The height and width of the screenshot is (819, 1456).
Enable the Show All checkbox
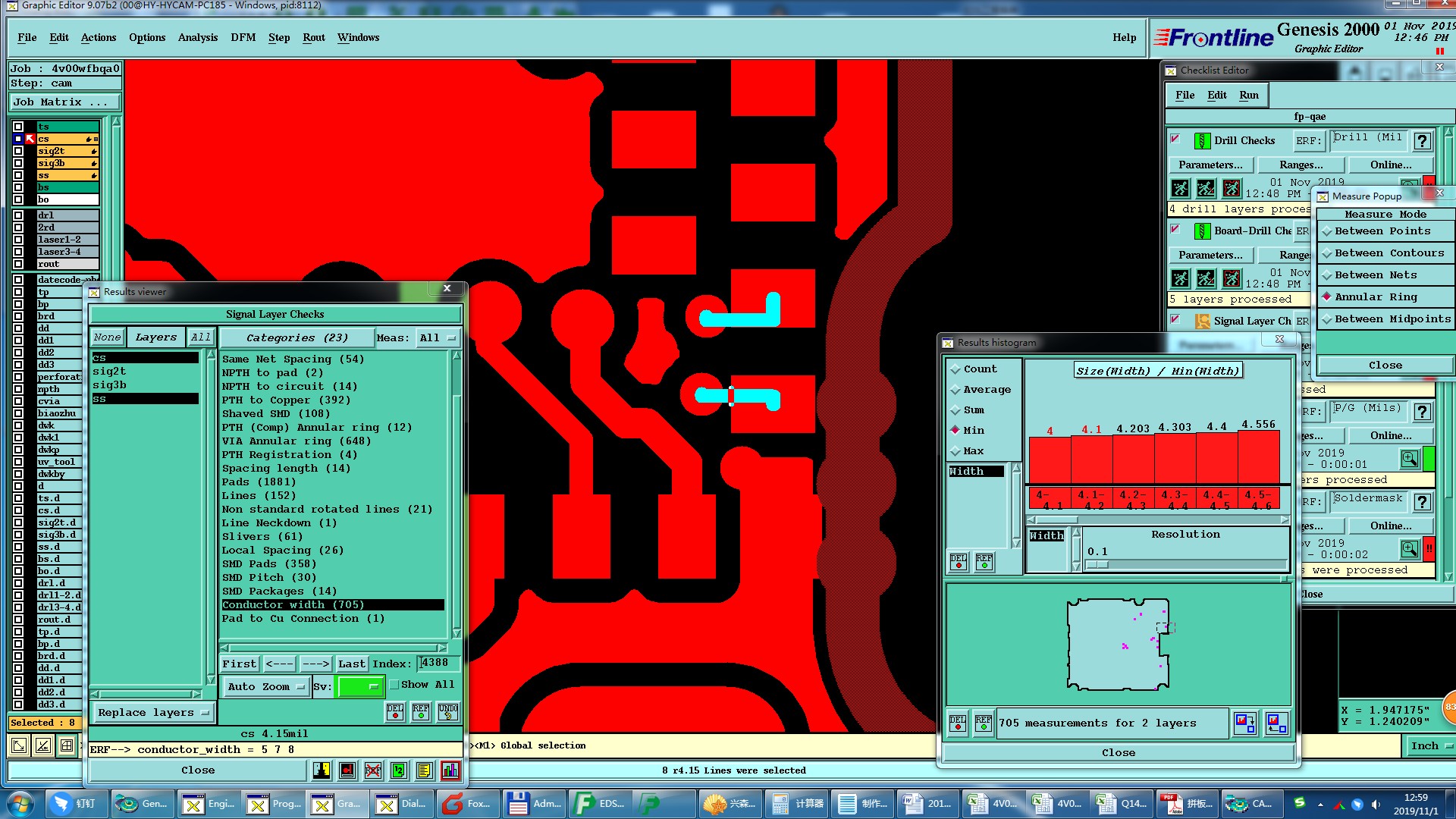(394, 685)
